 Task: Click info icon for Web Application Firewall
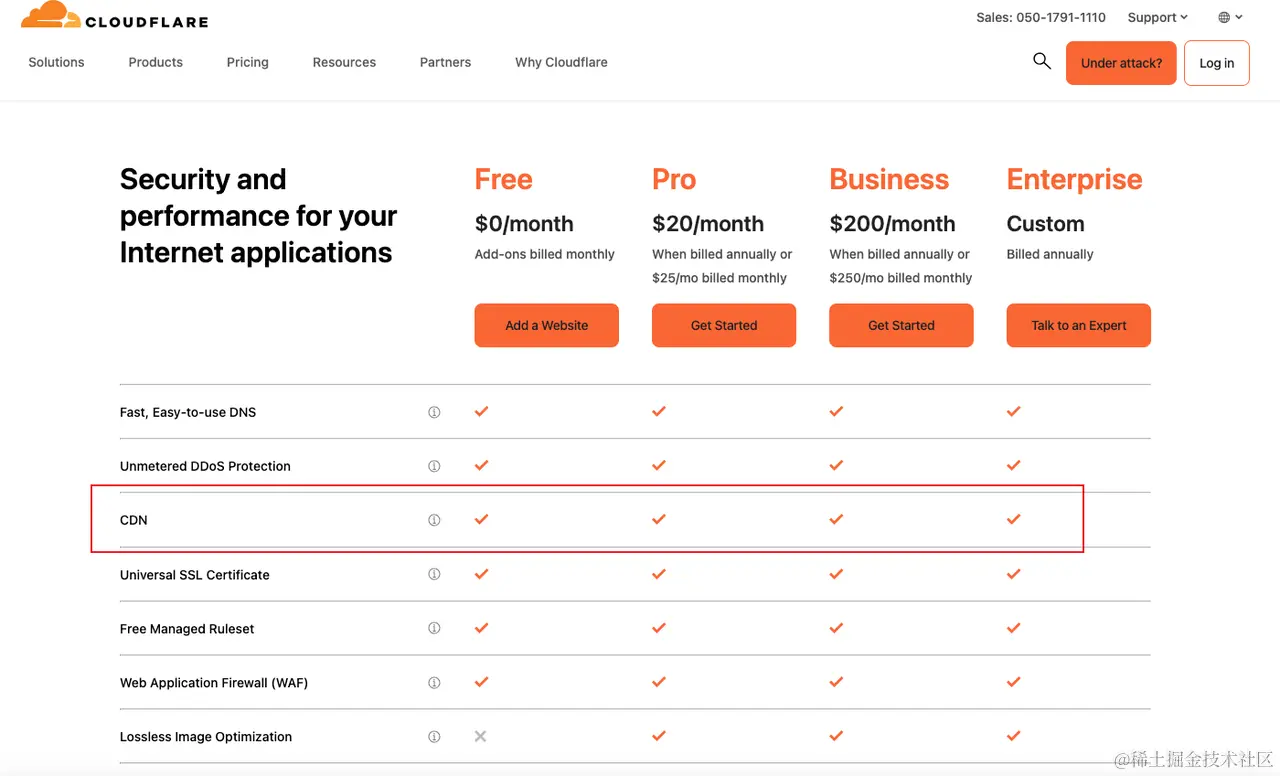pyautogui.click(x=434, y=683)
